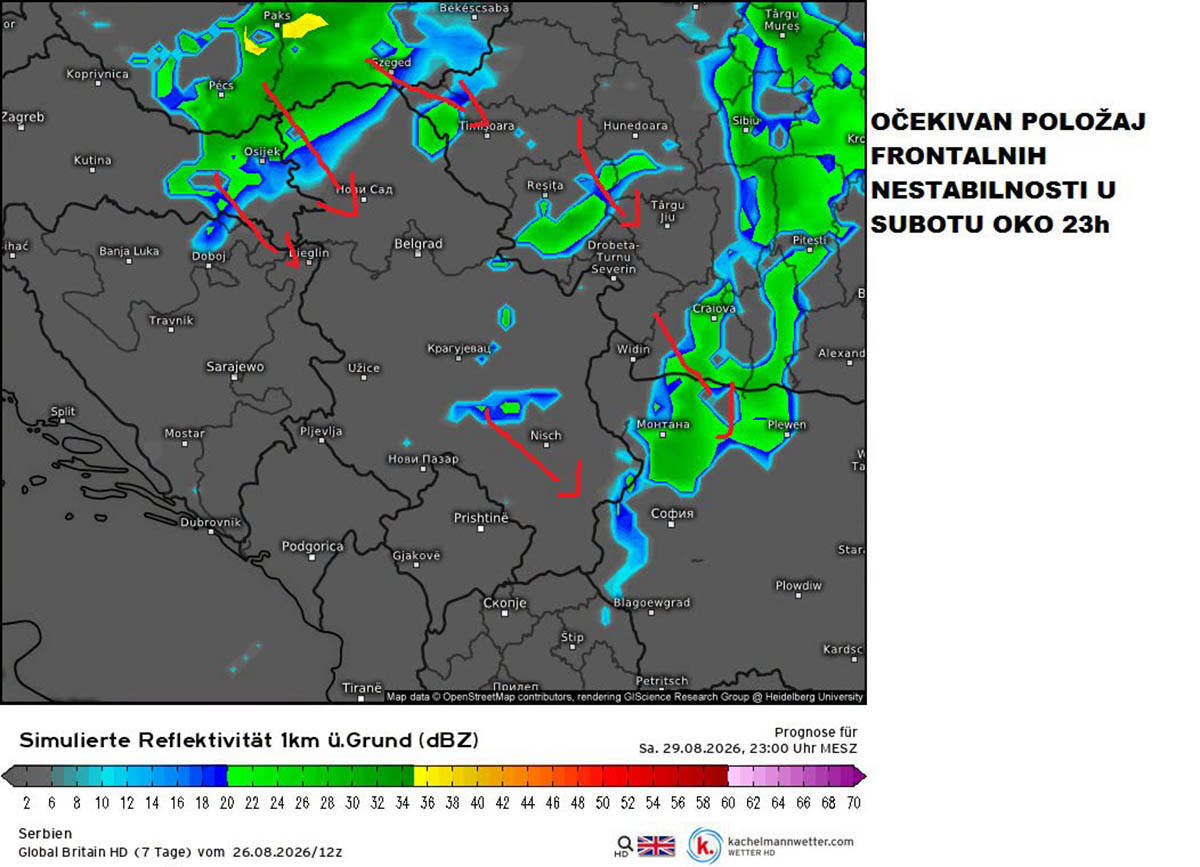Viewport: 1200px width, 867px height.
Task: Click the 'Serbien' region label
Action: click(x=44, y=834)
